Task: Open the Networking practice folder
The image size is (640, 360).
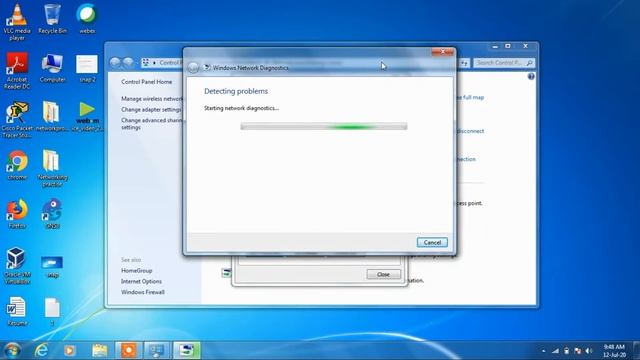Action: 52,168
